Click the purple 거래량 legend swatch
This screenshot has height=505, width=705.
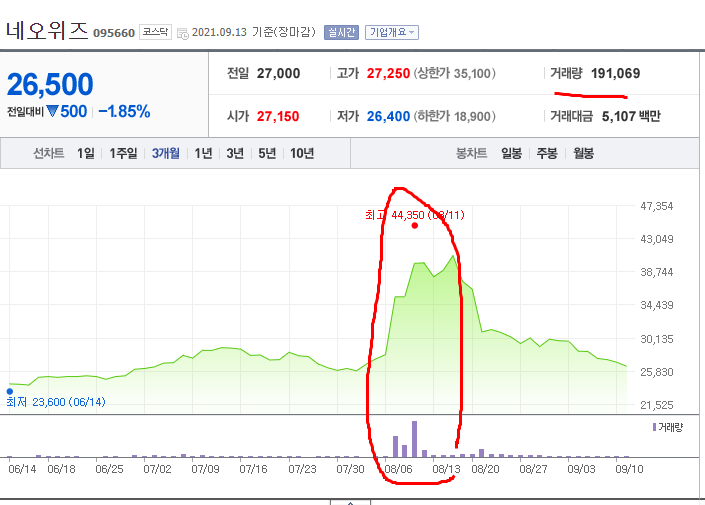click(x=655, y=427)
